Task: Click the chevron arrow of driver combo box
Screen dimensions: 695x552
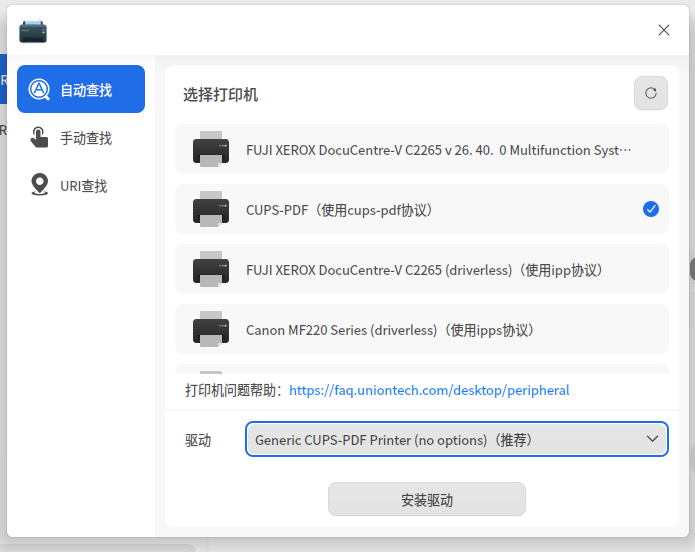Action: click(x=652, y=439)
